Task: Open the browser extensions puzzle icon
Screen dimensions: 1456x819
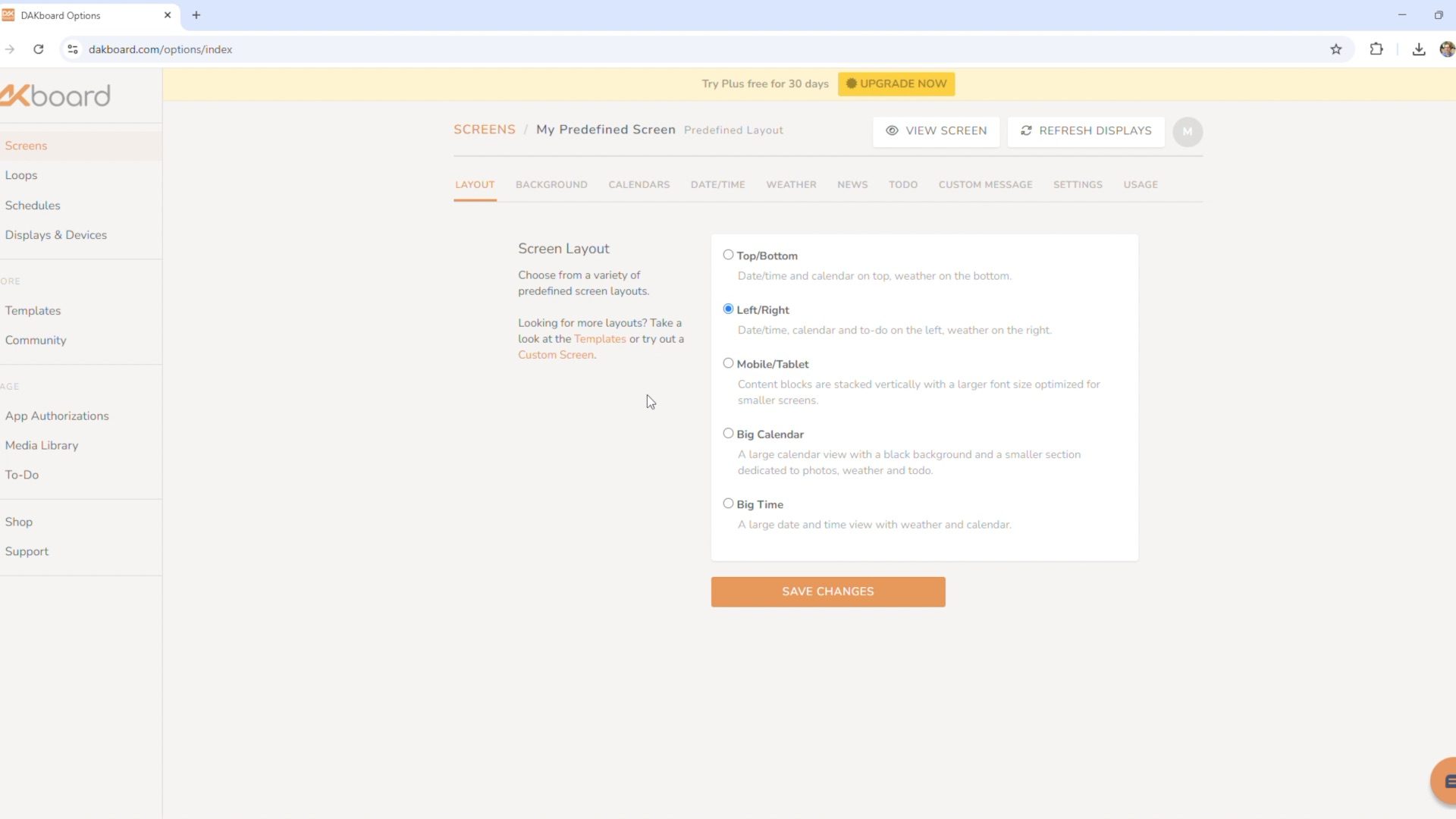Action: [1376, 49]
